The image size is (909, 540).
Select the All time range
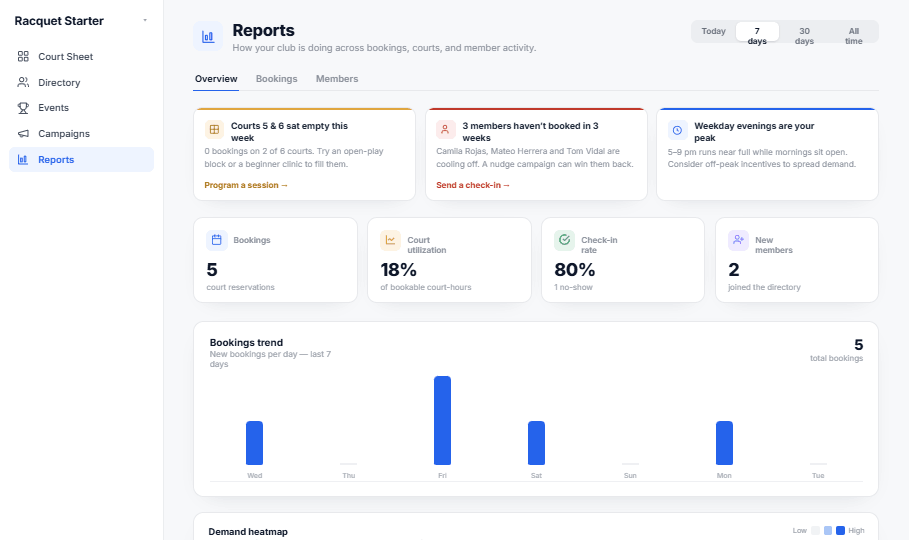[853, 32]
